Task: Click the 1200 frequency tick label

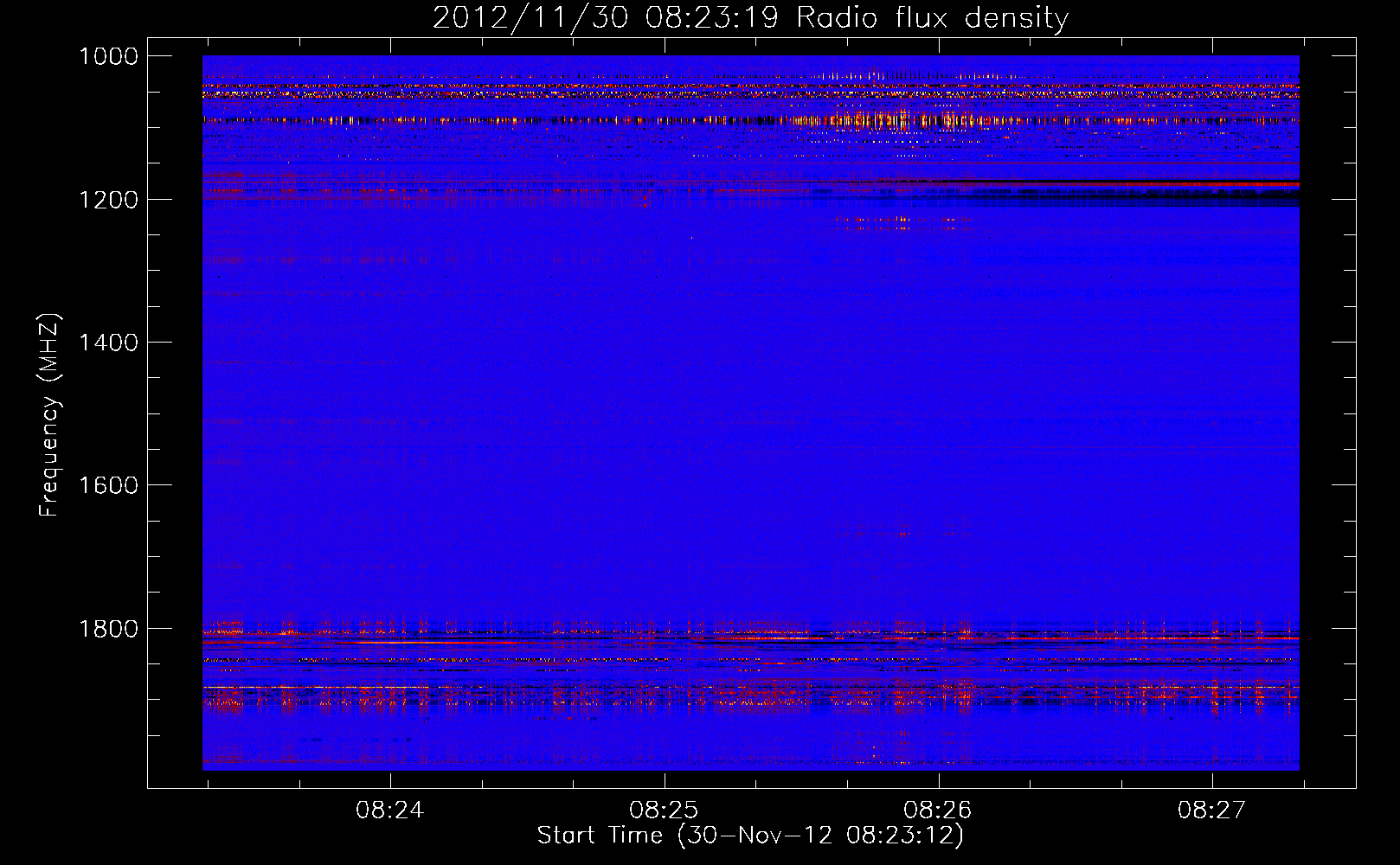Action: pos(109,200)
